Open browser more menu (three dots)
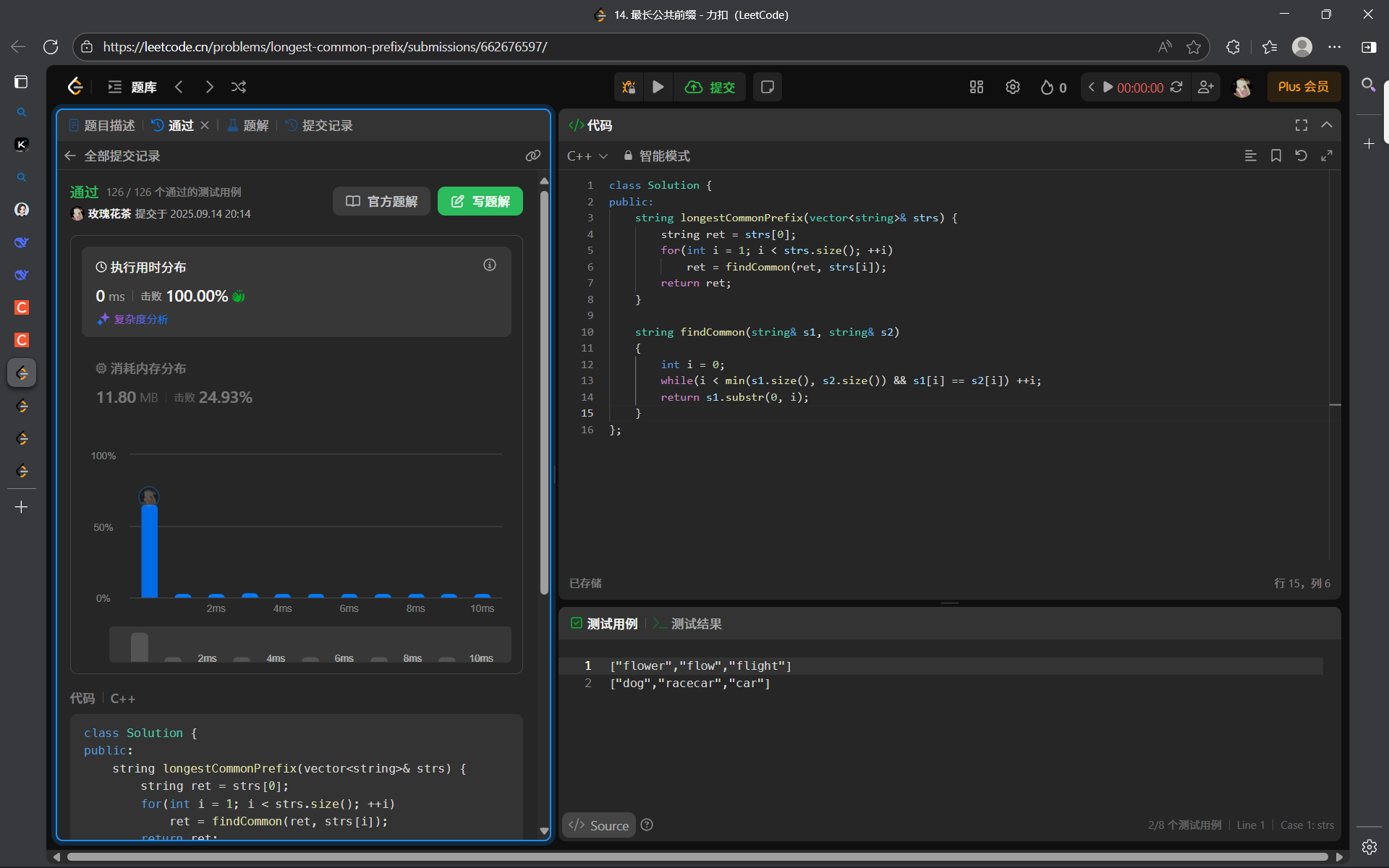Viewport: 1389px width, 868px height. pos(1335,47)
